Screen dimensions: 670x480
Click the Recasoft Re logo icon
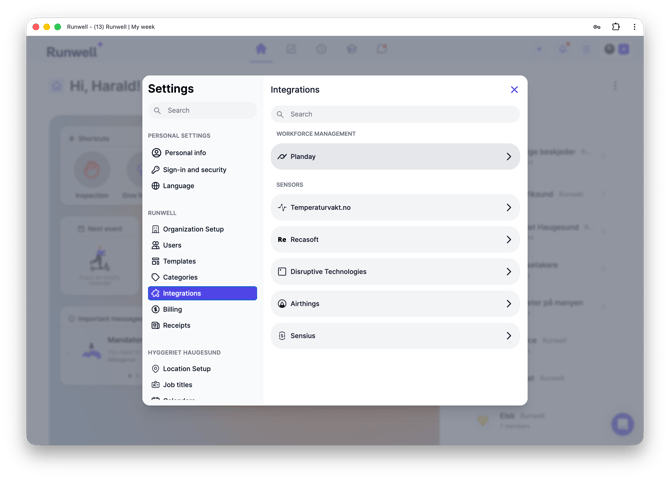(282, 239)
